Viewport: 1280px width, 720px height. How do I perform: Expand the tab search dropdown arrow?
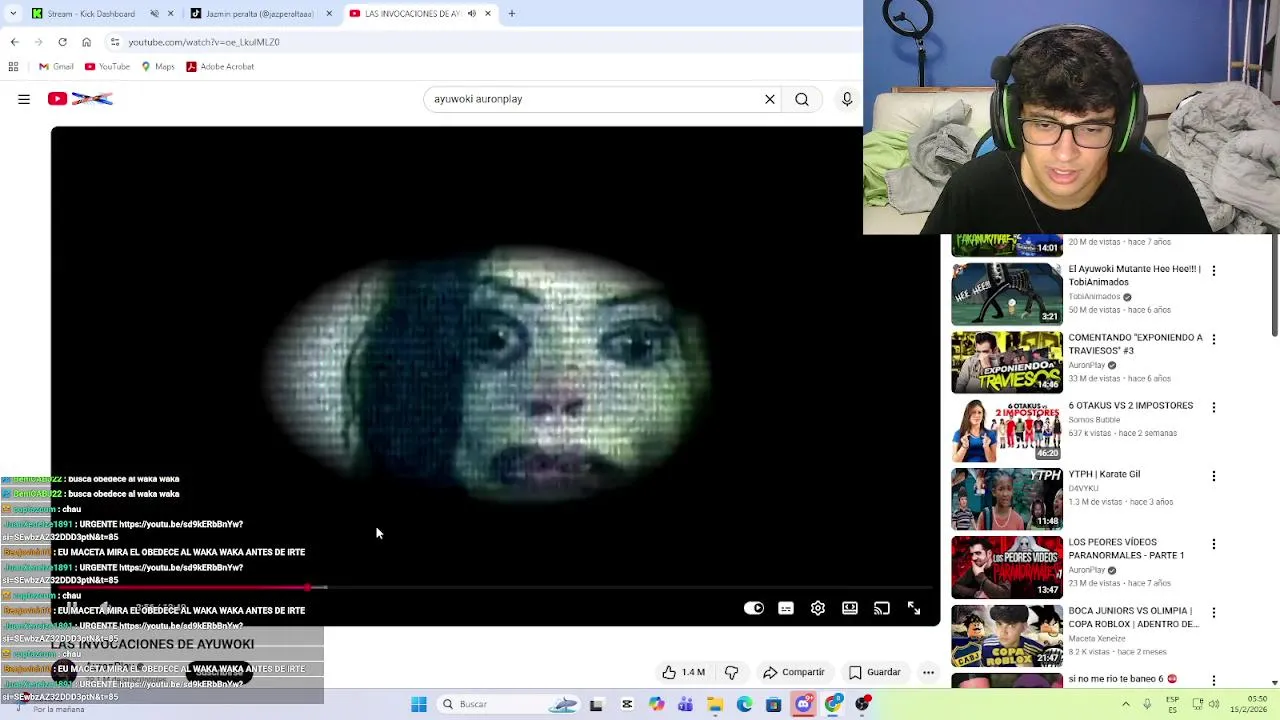tap(12, 14)
